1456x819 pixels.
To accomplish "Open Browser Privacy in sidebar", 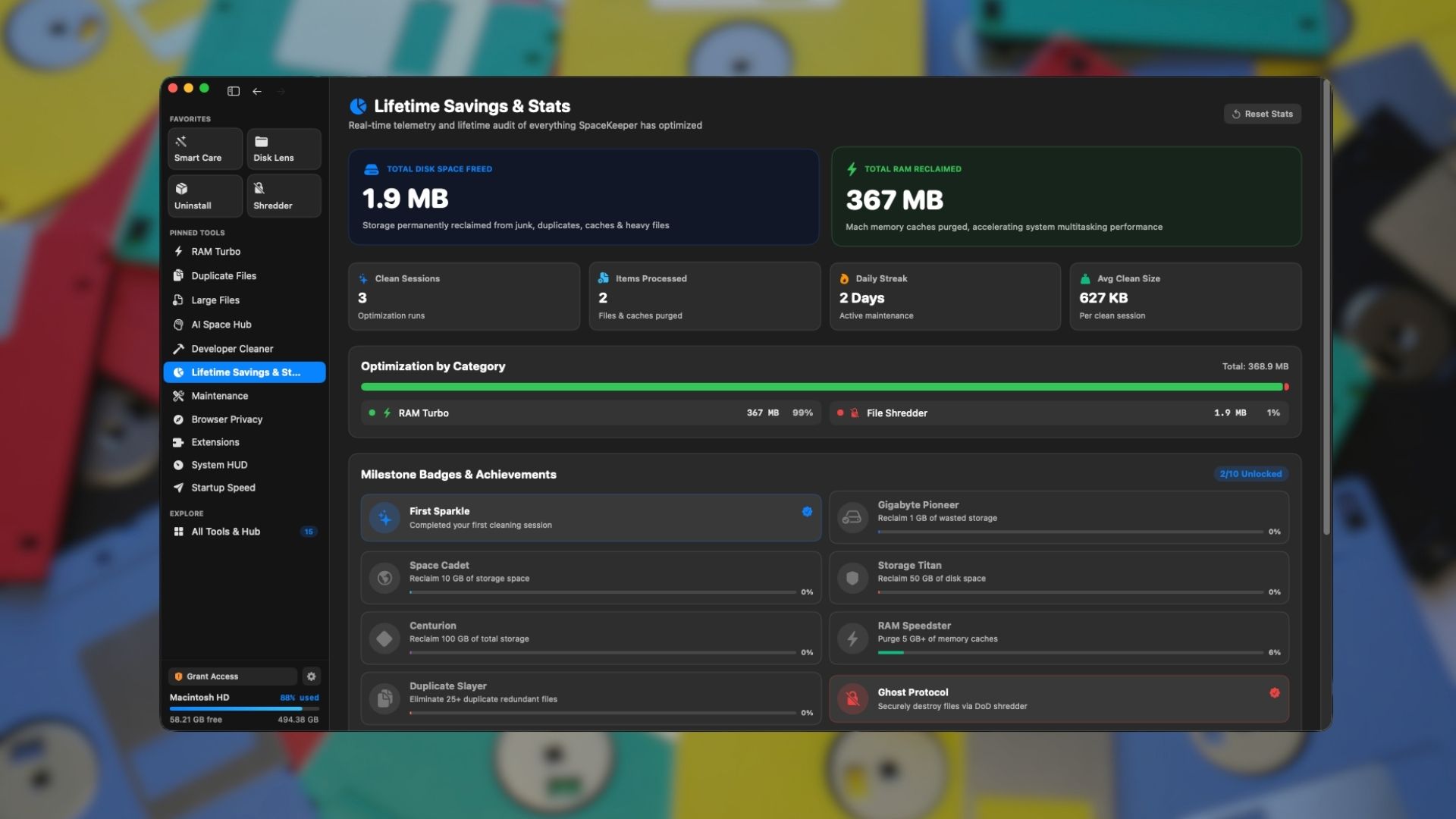I will click(244, 419).
